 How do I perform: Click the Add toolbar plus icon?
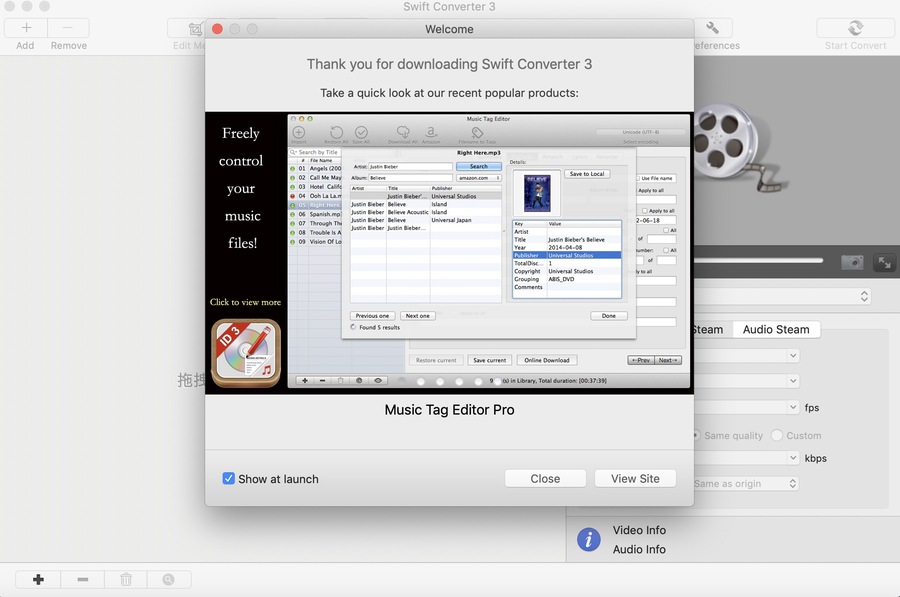(x=26, y=28)
